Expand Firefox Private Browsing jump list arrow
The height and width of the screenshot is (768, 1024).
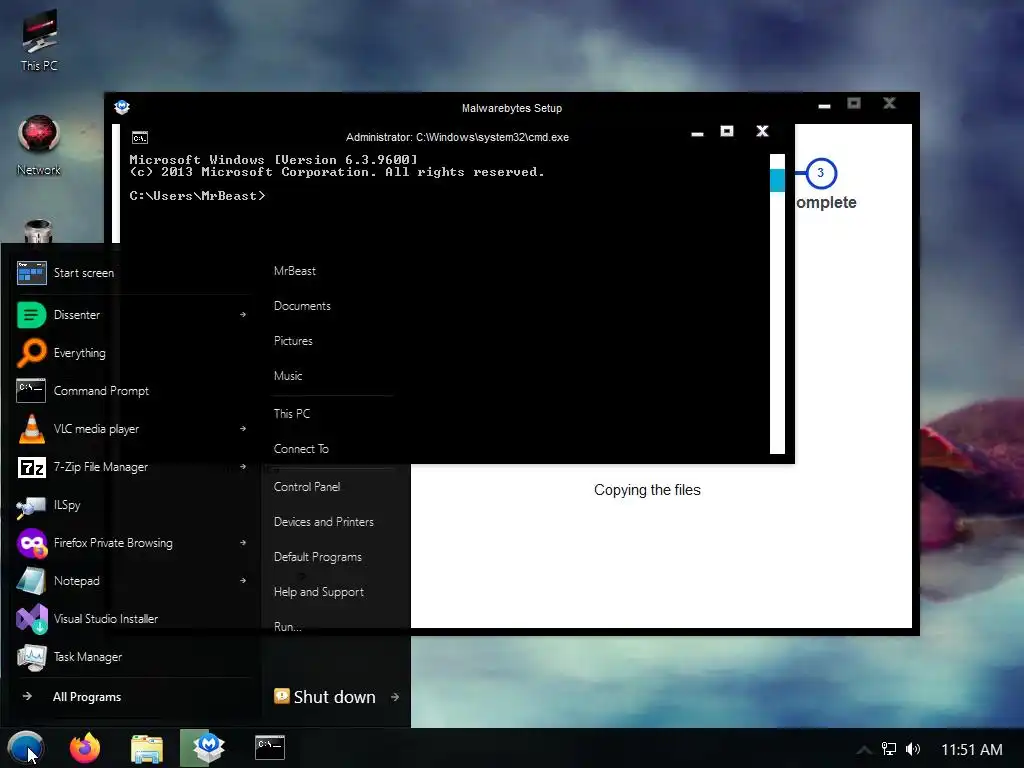[x=243, y=543]
